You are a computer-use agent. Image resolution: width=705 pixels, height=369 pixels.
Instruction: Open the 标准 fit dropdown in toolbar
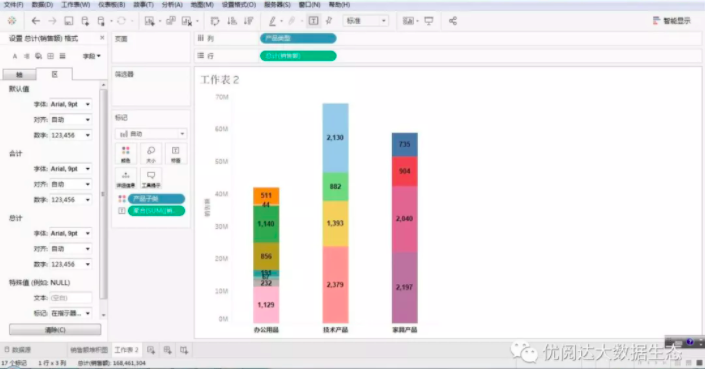click(x=365, y=21)
